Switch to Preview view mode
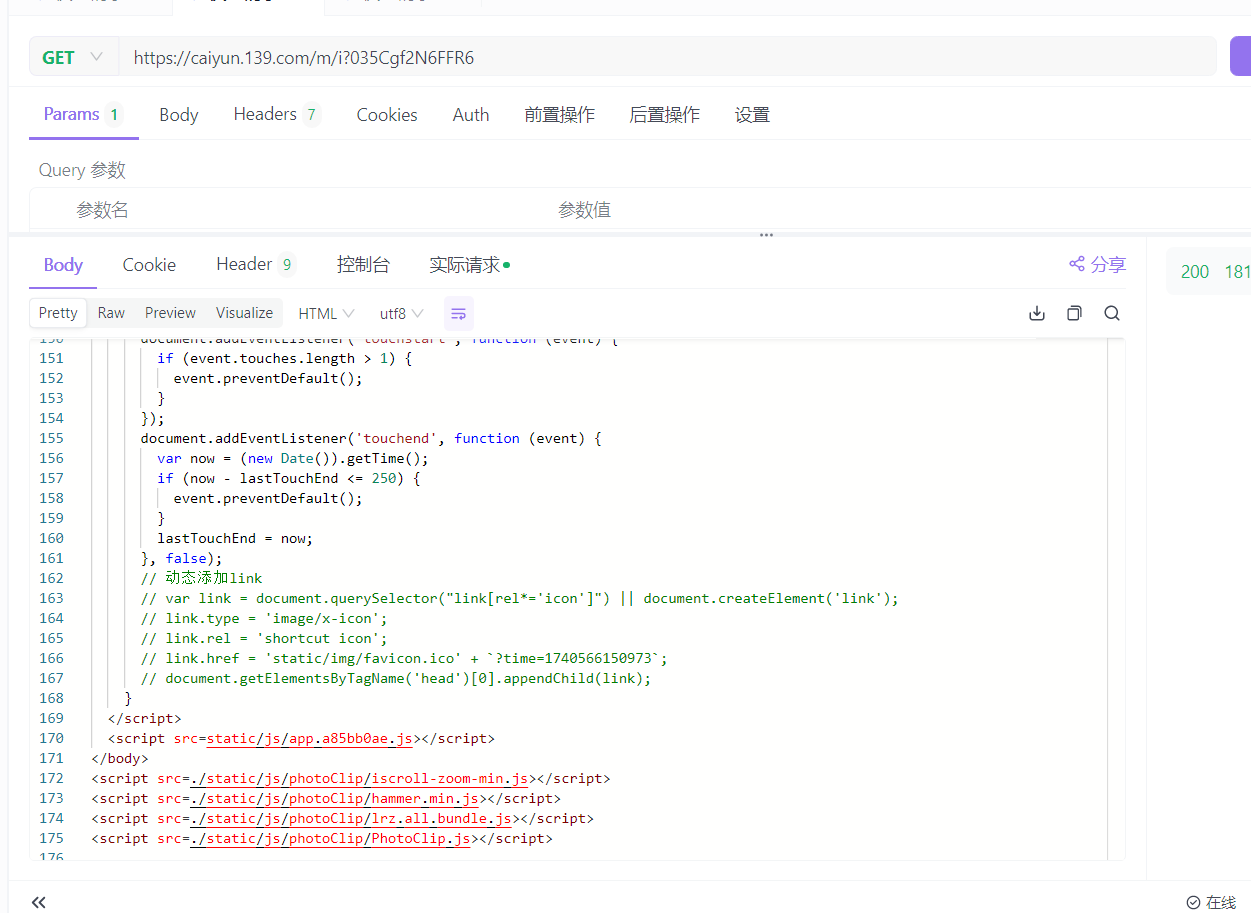This screenshot has height=913, width=1251. pos(170,313)
